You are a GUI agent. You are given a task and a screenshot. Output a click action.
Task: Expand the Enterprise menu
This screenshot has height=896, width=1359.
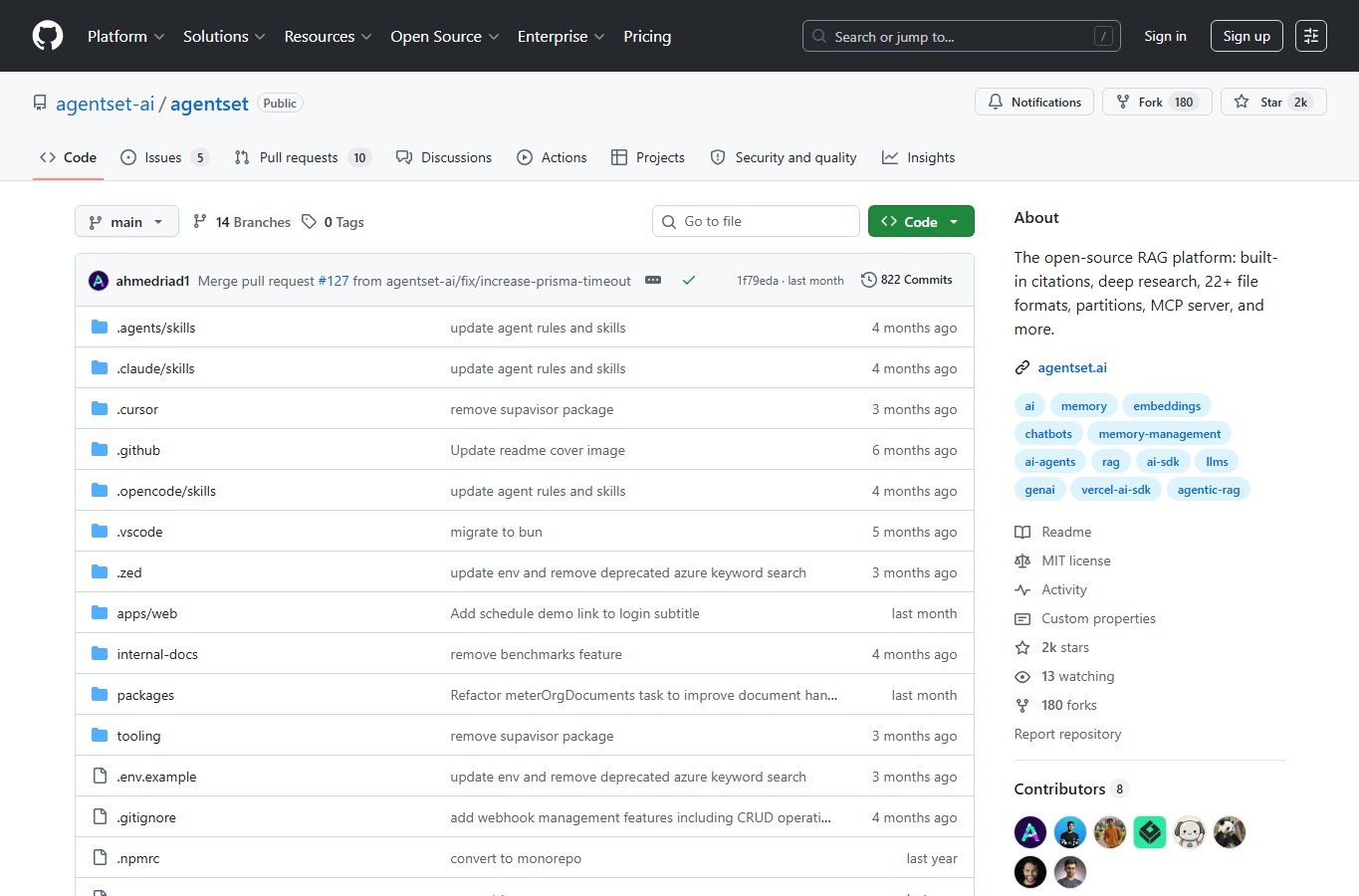point(561,36)
